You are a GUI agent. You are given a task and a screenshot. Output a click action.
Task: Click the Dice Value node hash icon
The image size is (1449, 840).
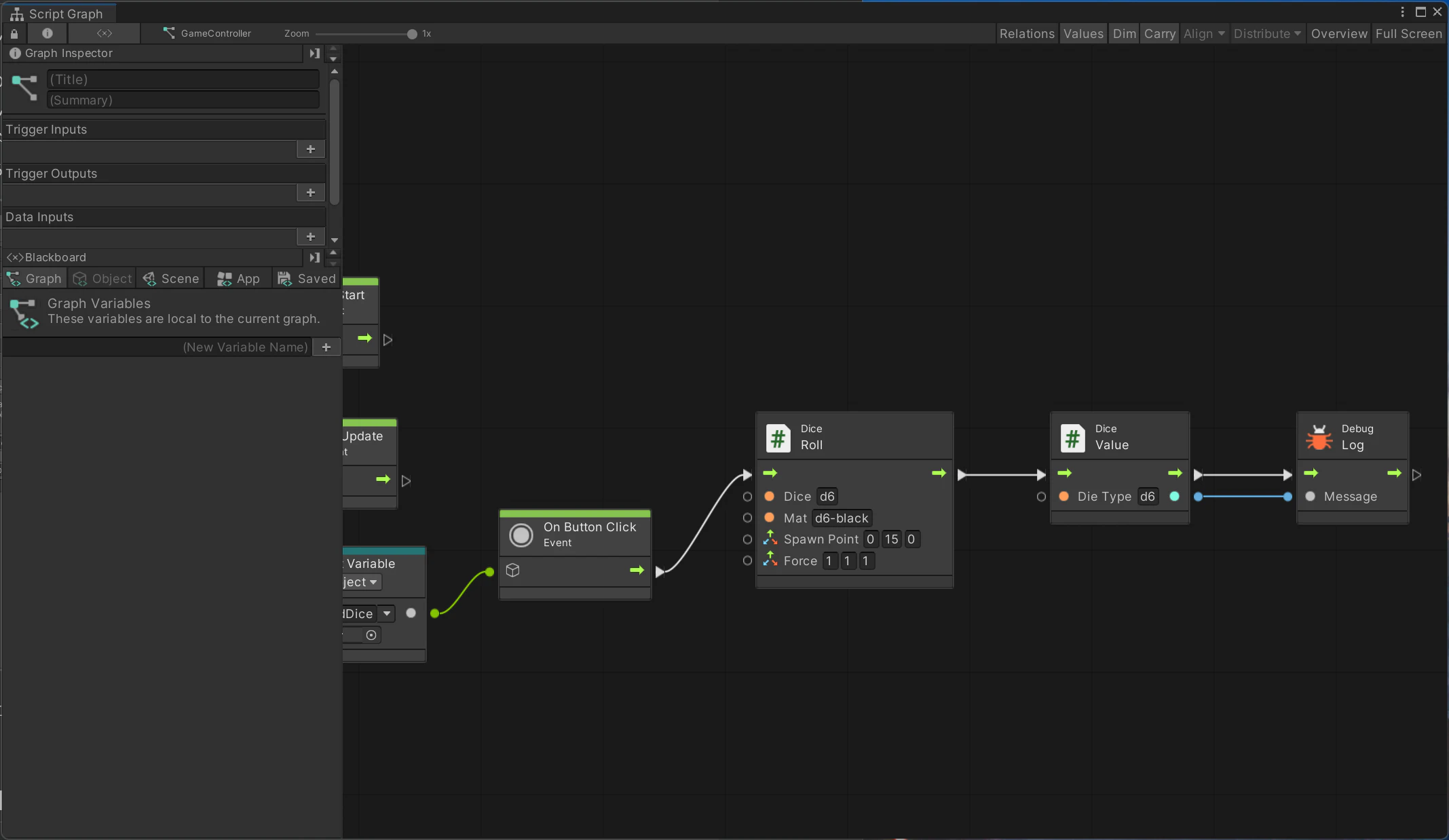point(1073,438)
